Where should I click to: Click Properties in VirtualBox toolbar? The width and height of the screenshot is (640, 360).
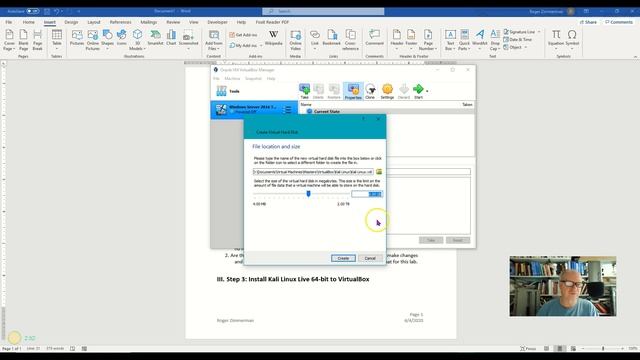pos(353,91)
